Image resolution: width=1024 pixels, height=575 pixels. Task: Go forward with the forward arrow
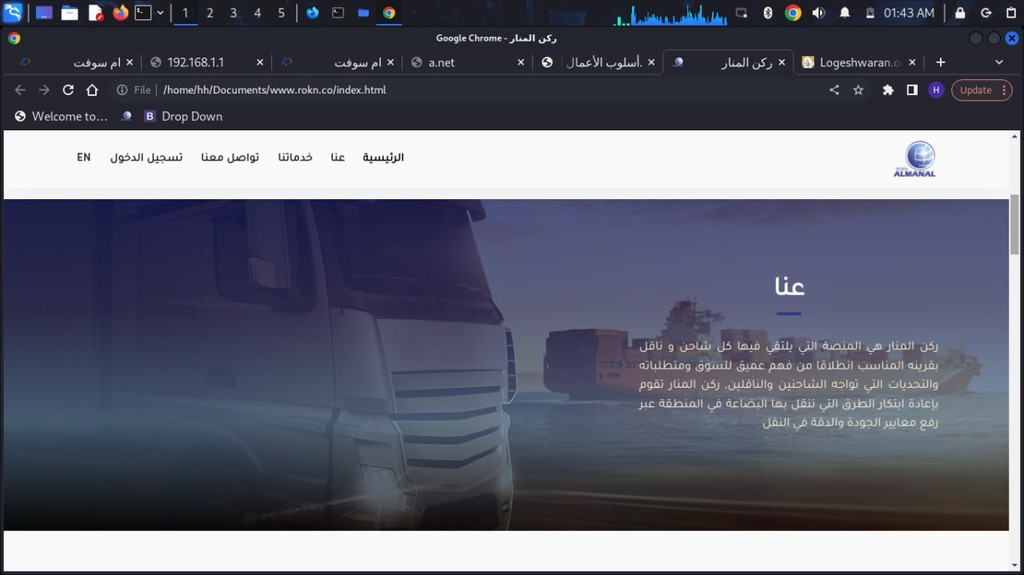click(x=44, y=90)
